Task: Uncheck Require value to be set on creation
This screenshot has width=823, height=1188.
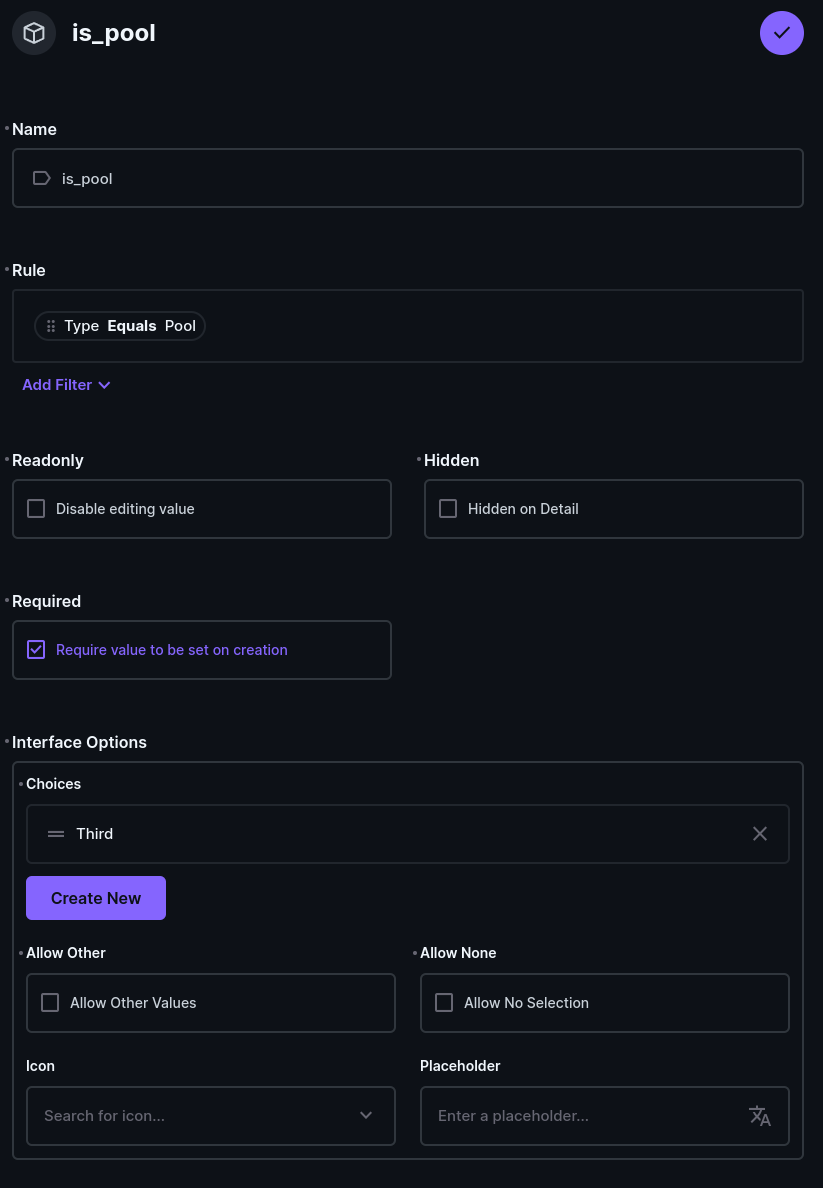Action: (x=36, y=649)
